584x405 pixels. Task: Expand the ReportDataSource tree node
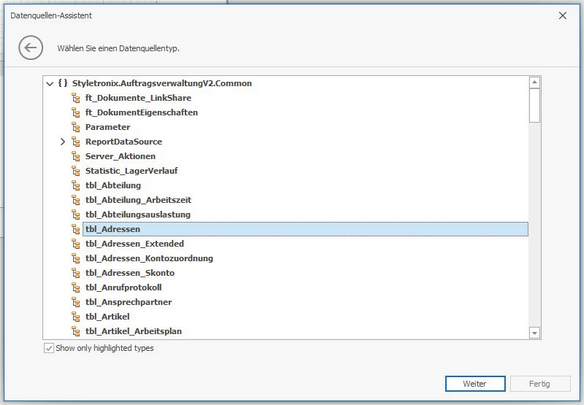(63, 142)
